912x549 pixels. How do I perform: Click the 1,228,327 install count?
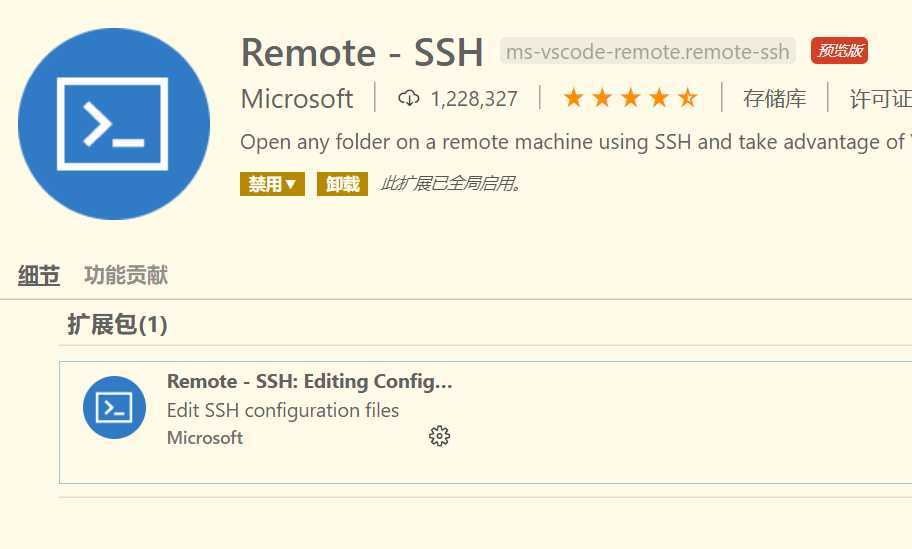(473, 98)
